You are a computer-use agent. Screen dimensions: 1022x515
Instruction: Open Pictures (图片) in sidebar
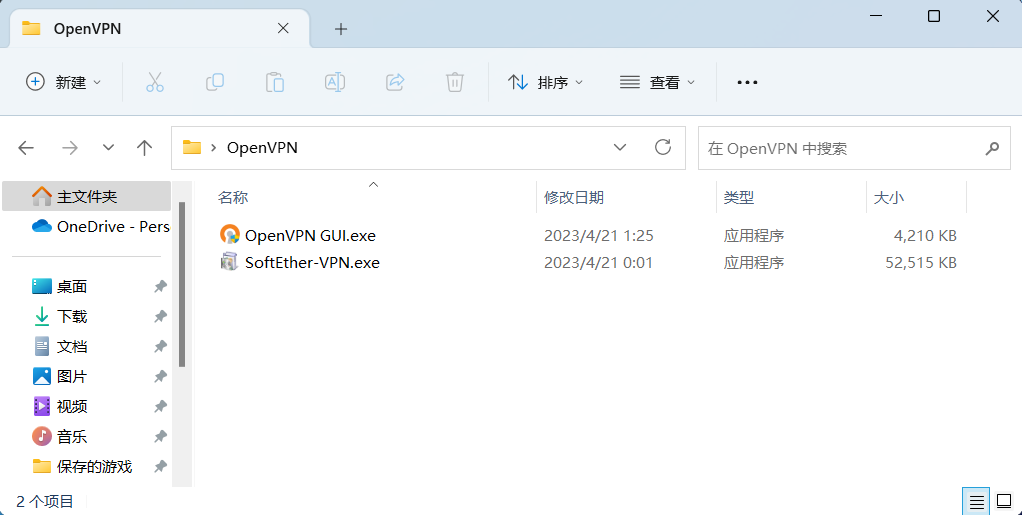tap(72, 376)
